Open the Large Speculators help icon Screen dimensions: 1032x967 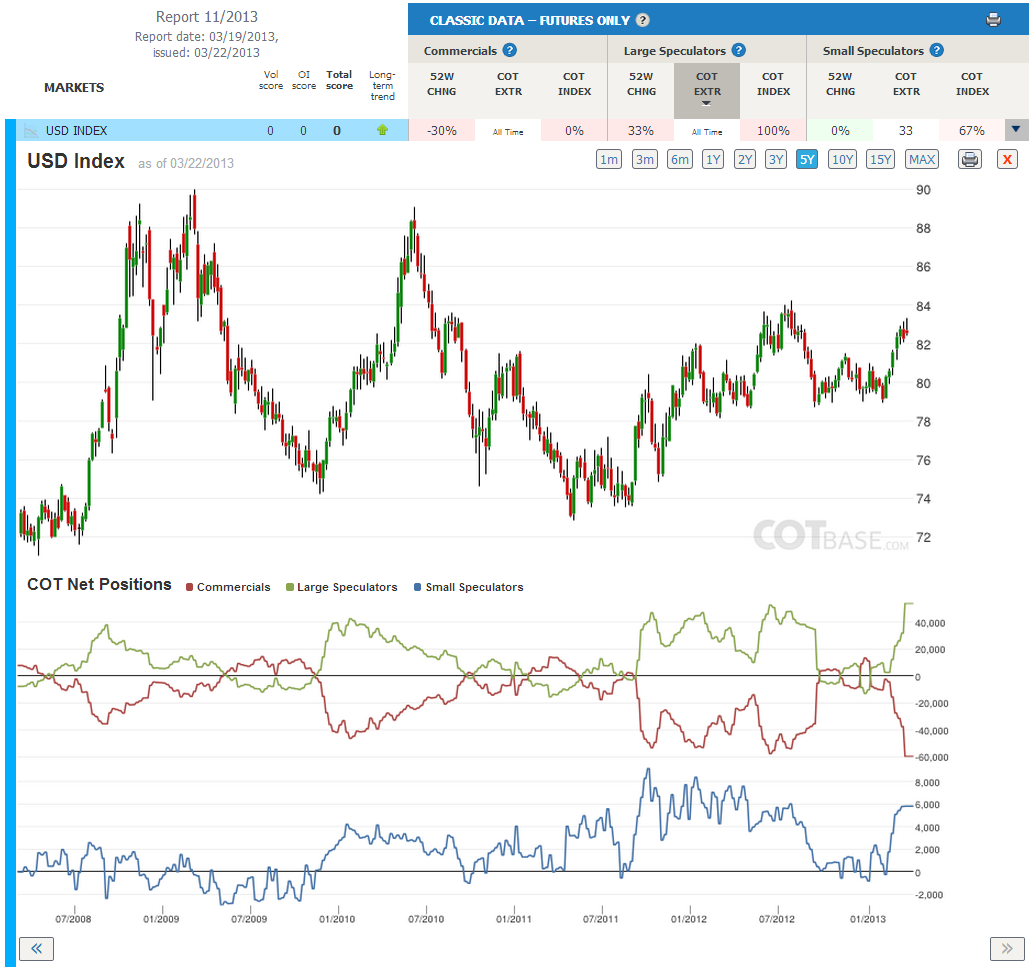(738, 50)
